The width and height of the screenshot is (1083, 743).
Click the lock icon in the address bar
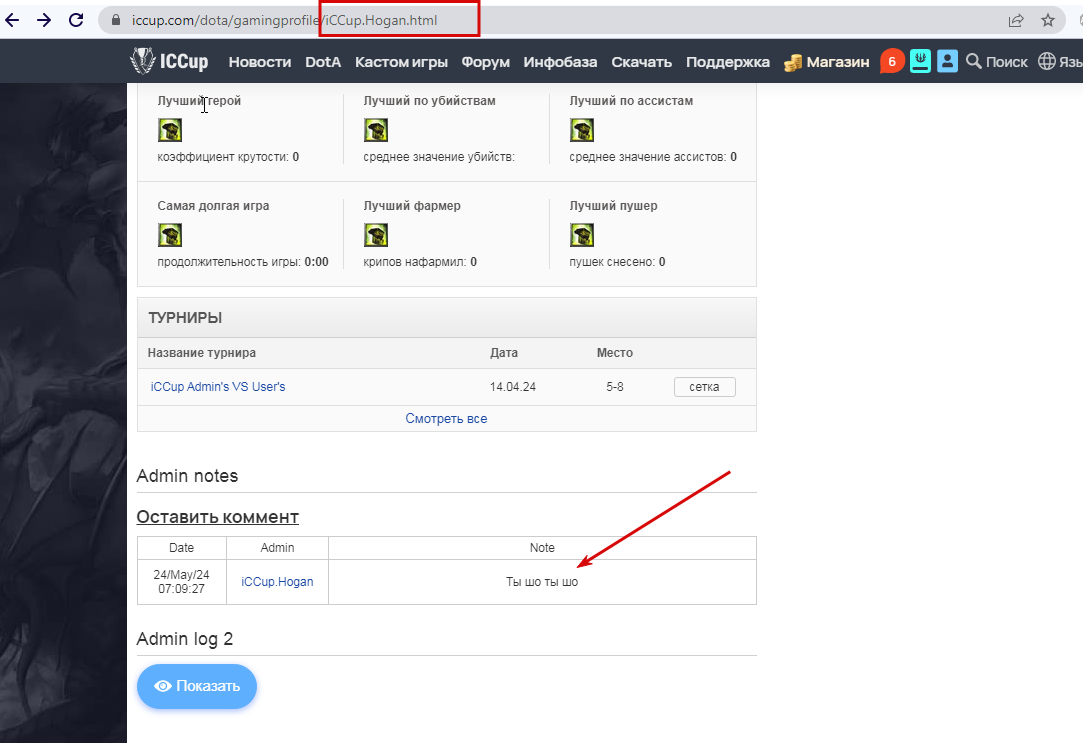(x=116, y=21)
